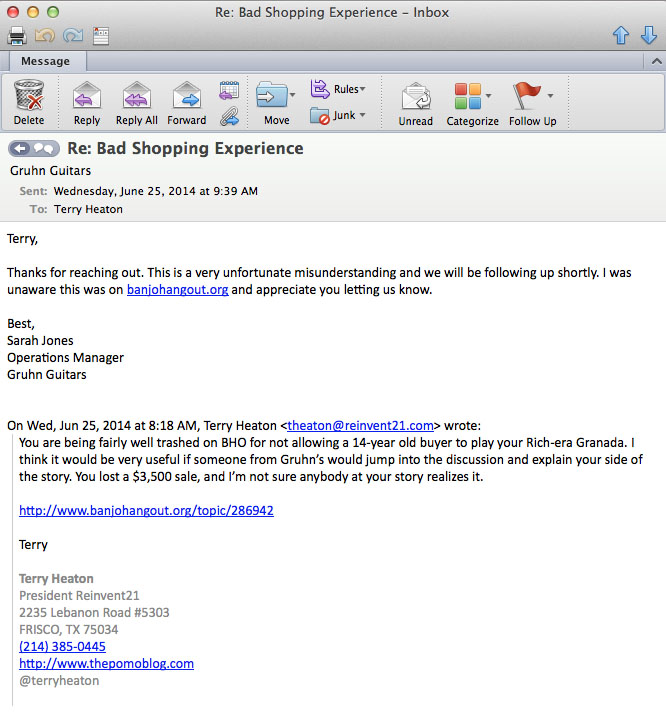The height and width of the screenshot is (712, 666).
Task: Click the theaton@reinvent21.com email link
Action: (x=360, y=425)
